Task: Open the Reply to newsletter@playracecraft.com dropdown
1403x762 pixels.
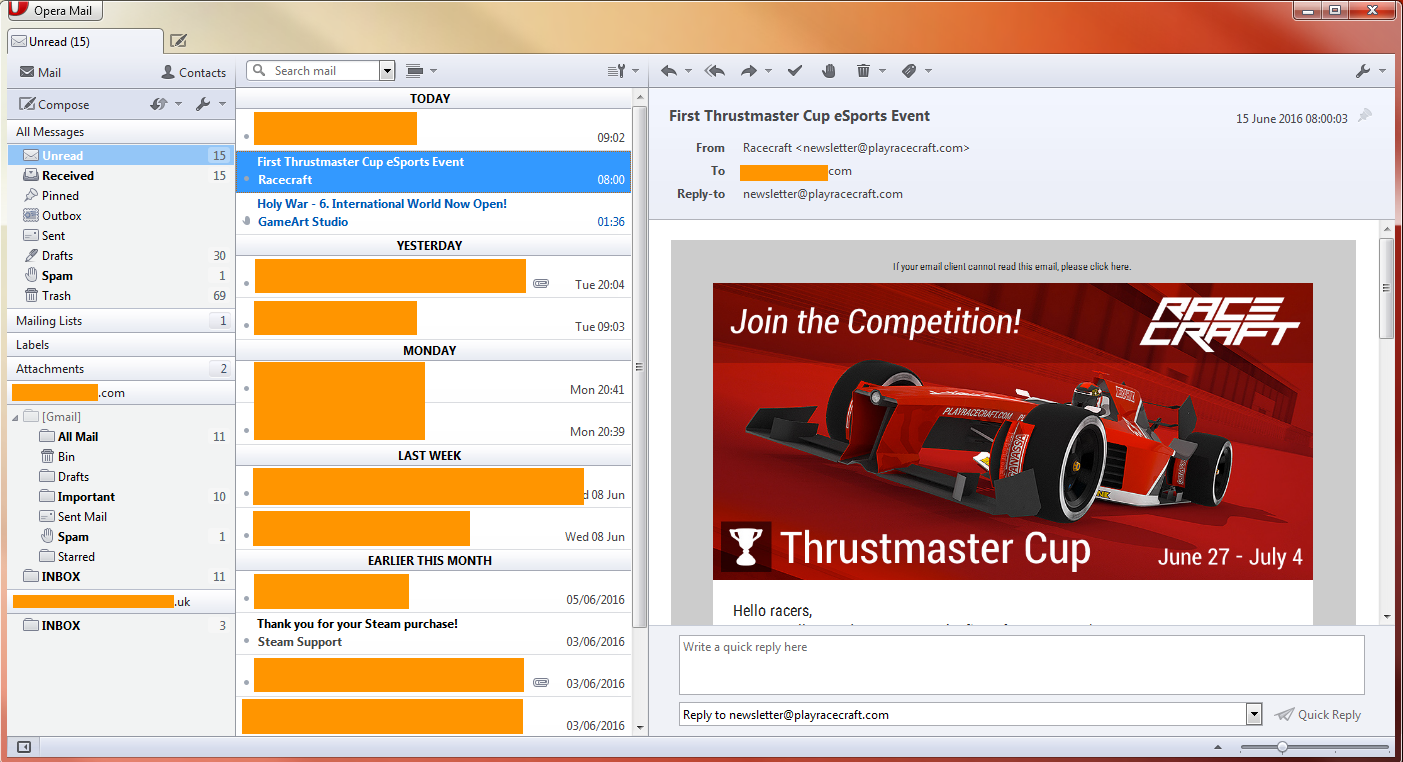Action: 1254,715
